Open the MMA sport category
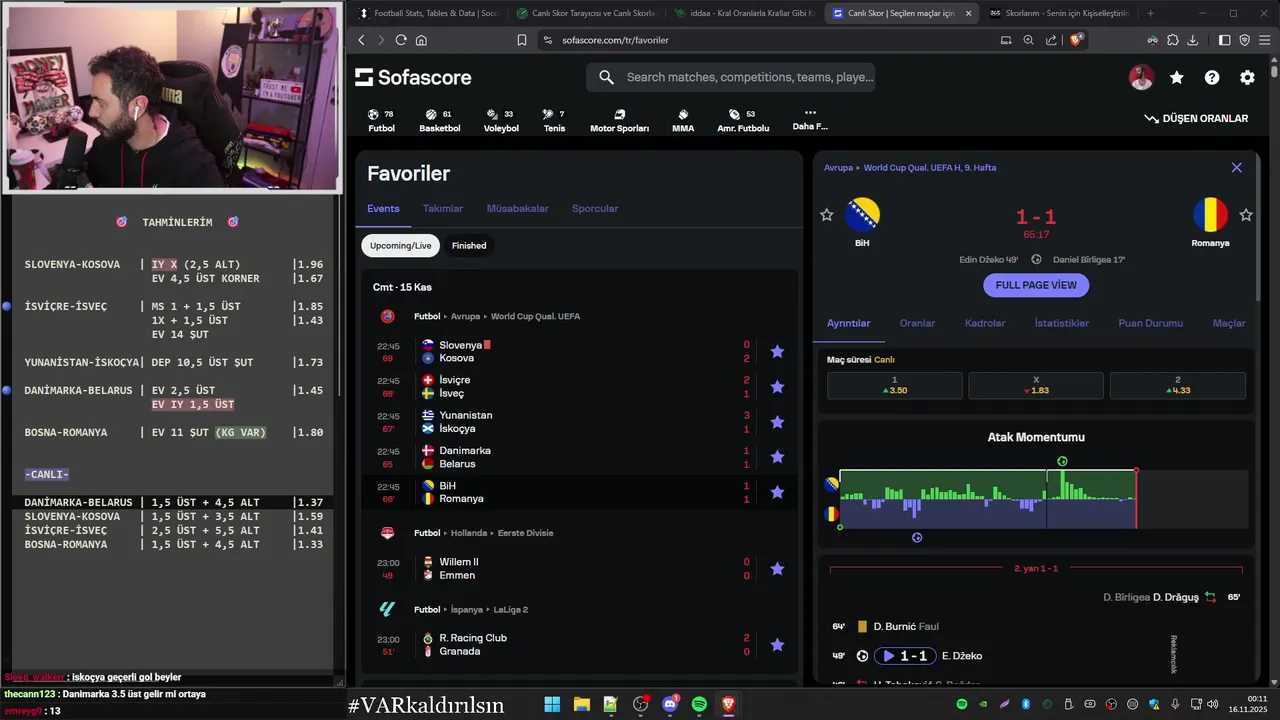Screen dimensions: 1280x720 pyautogui.click(x=683, y=120)
